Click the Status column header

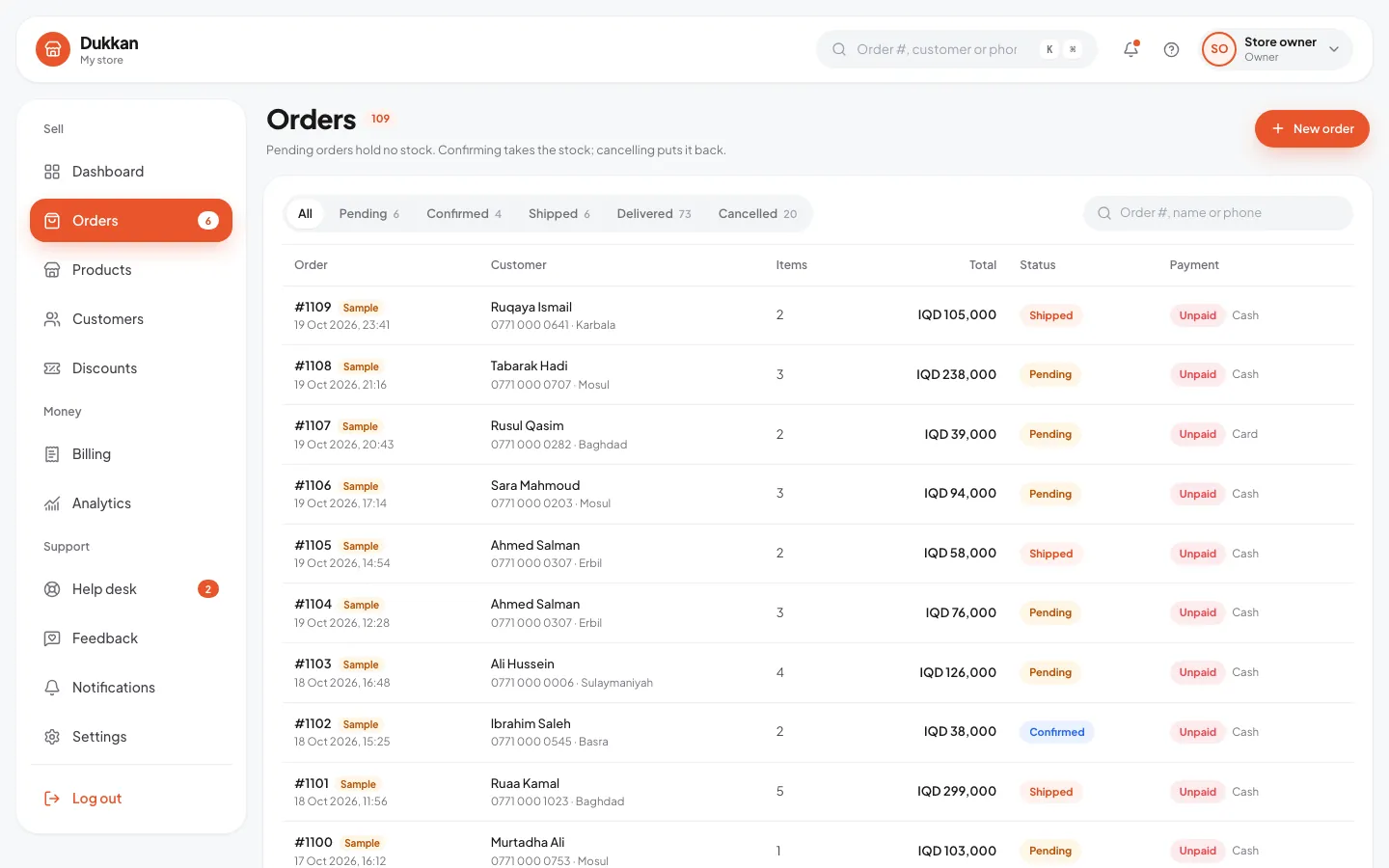1038,265
